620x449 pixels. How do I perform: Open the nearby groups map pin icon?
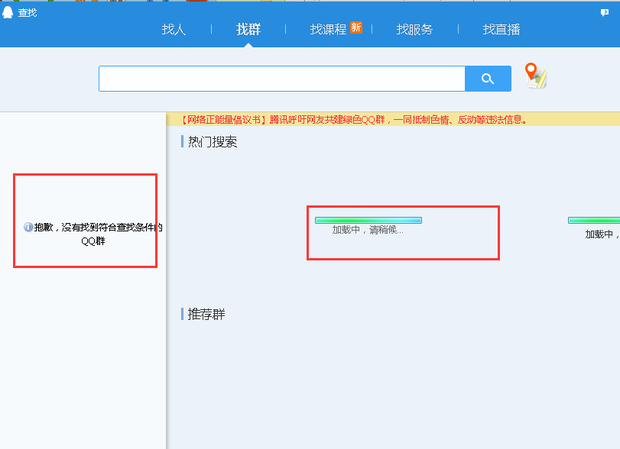point(536,75)
